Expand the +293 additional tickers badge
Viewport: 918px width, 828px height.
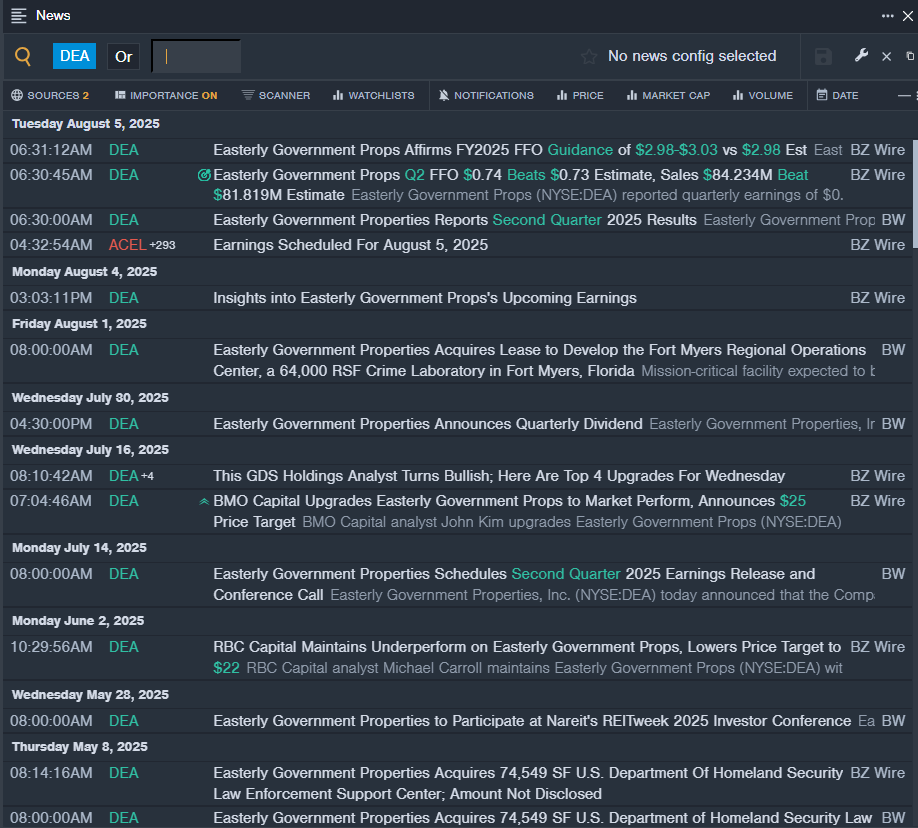[163, 245]
